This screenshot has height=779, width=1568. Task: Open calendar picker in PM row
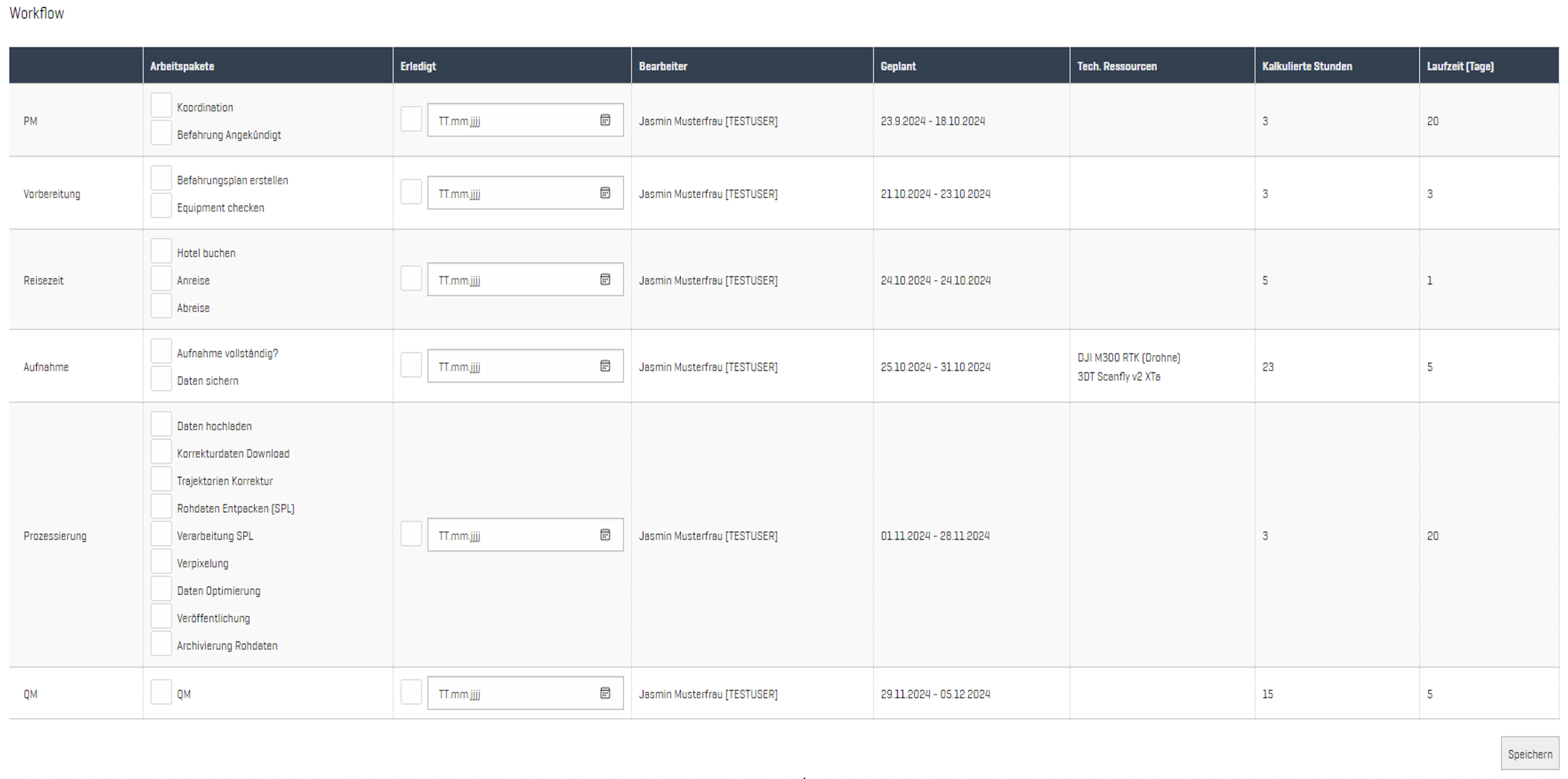(605, 120)
